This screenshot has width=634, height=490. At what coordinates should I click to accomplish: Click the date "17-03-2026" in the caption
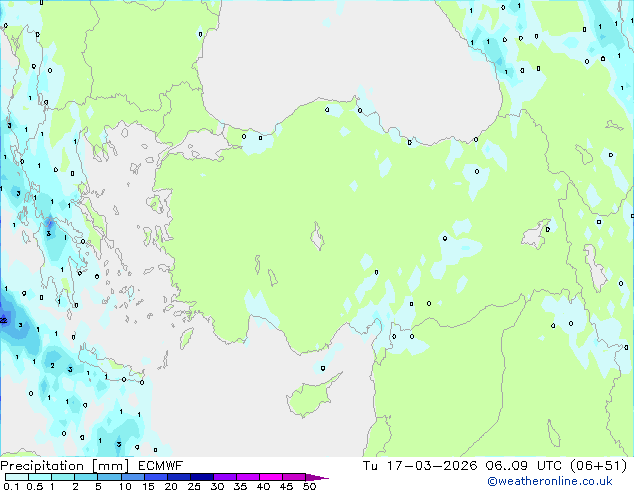(x=432, y=466)
